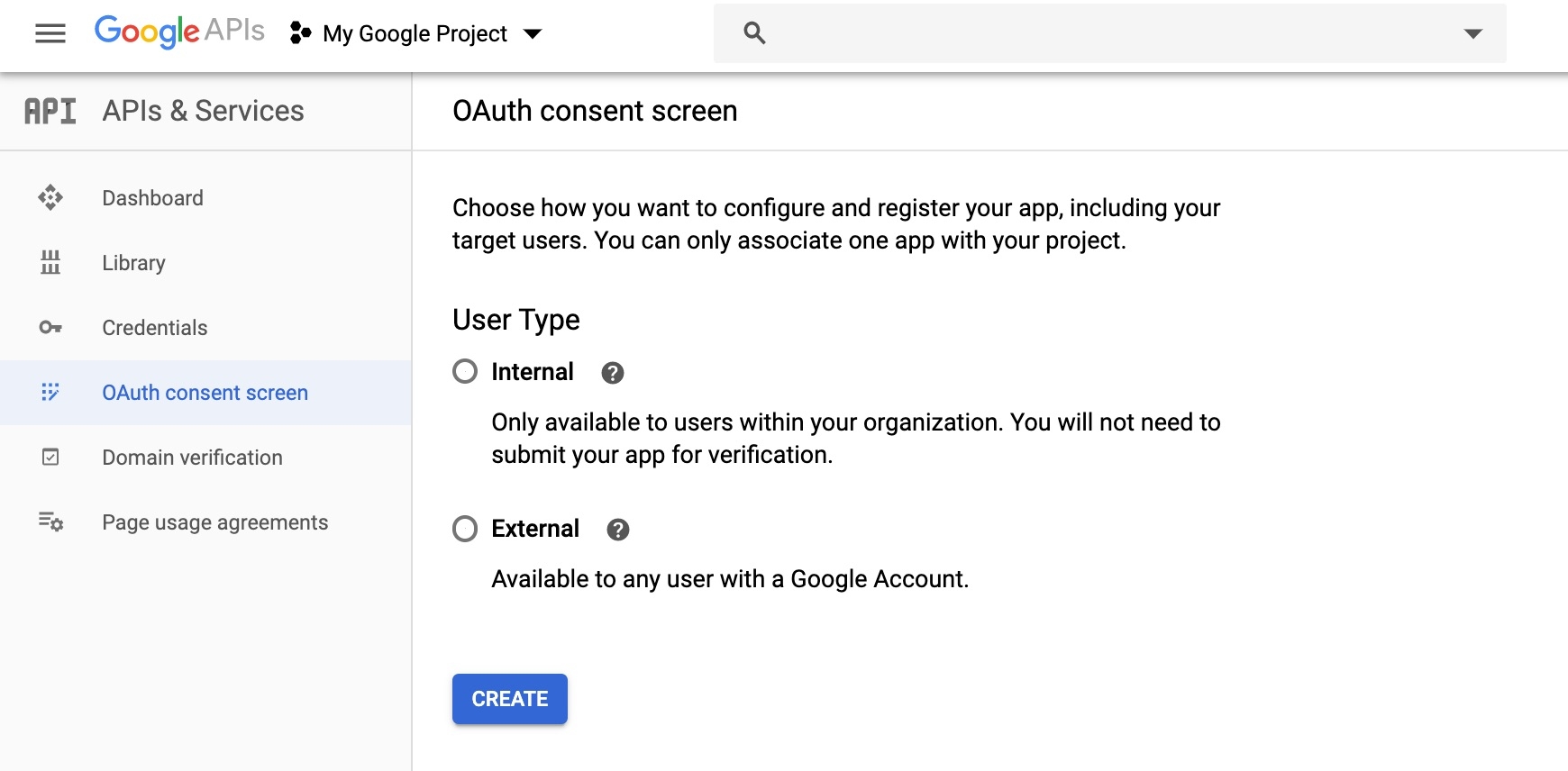Open the My Google Project selector dropdown
This screenshot has width=1568, height=771.
[416, 34]
